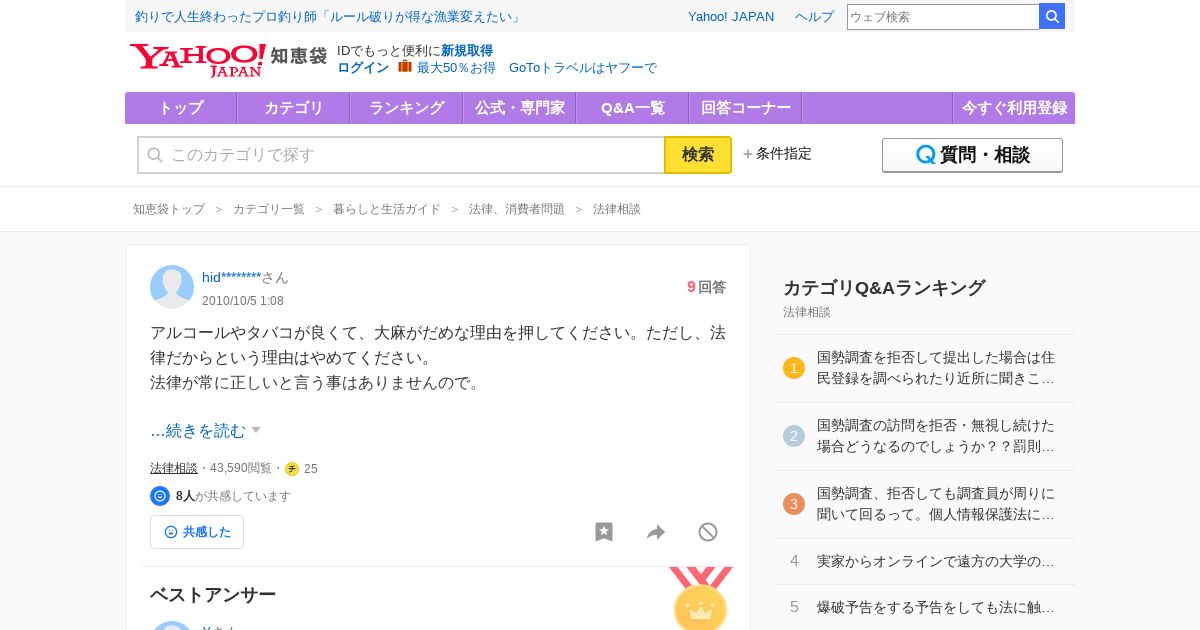The width and height of the screenshot is (1200, 630).
Task: Open ranking question 国勢調査の訪問を拒否・無視し続けた
Action: [936, 436]
